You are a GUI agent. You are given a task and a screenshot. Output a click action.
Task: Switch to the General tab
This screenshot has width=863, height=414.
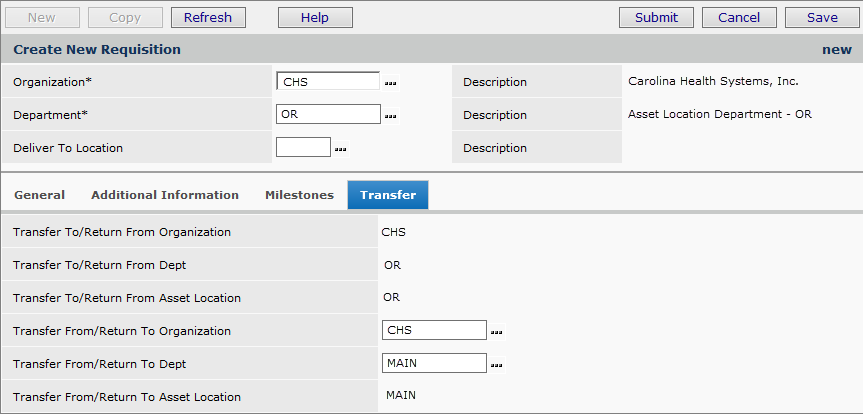[40, 195]
